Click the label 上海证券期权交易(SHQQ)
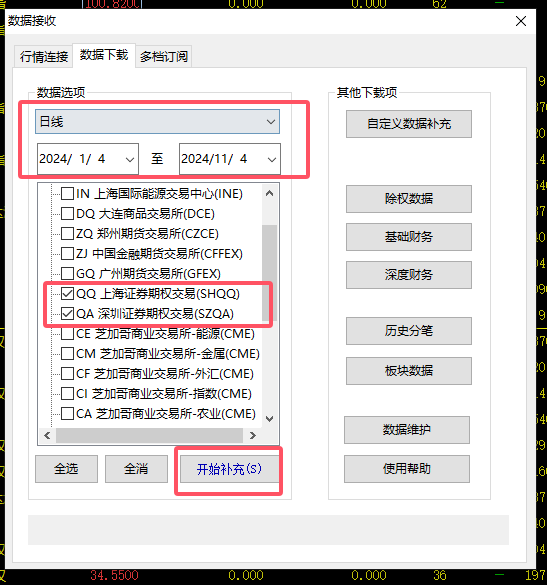Viewport: 547px width, 585px height. (x=170, y=294)
